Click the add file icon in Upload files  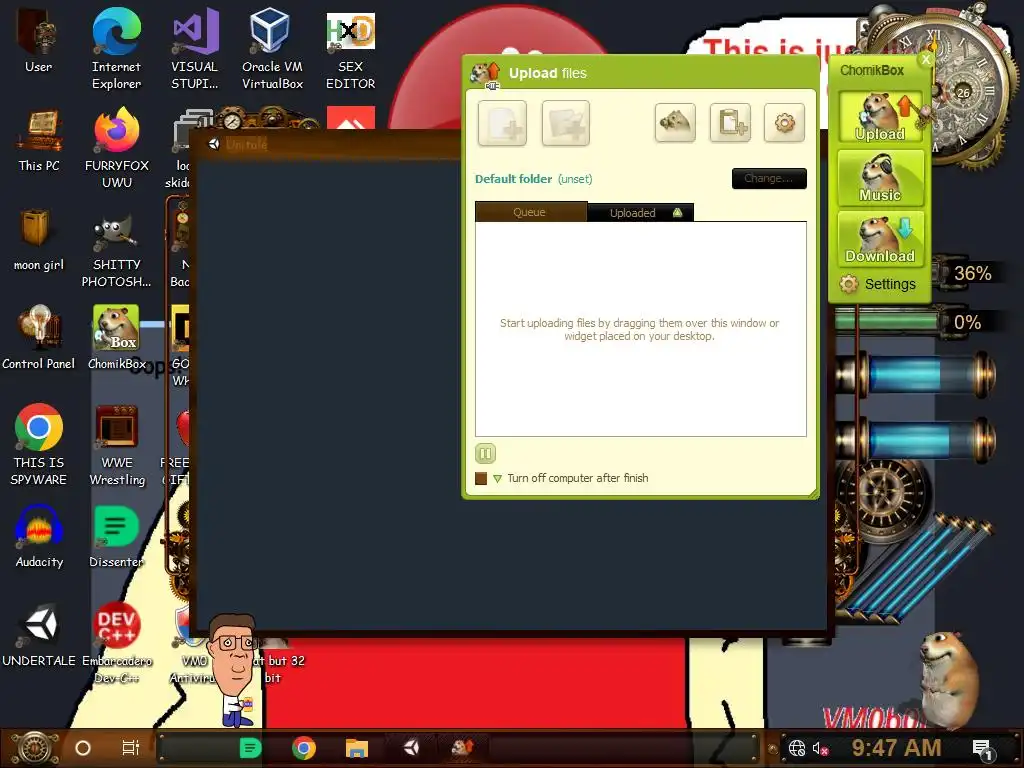pos(502,123)
